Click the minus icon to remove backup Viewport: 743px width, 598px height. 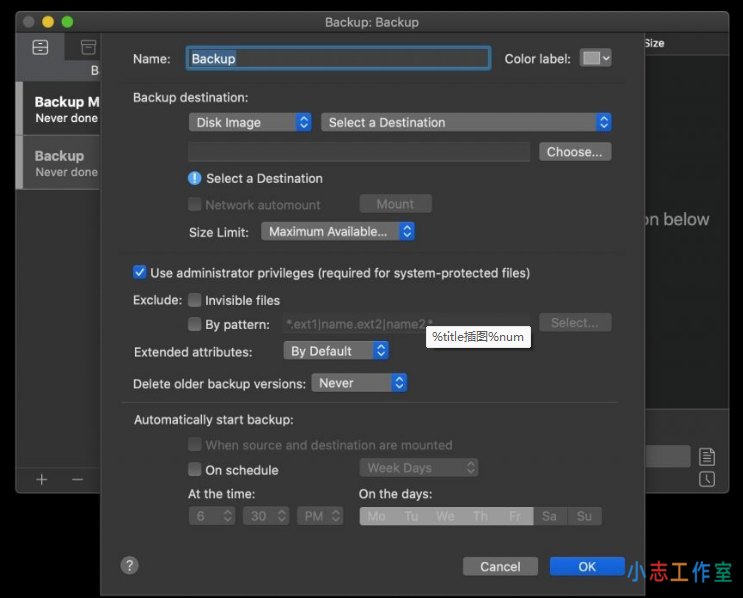[77, 480]
